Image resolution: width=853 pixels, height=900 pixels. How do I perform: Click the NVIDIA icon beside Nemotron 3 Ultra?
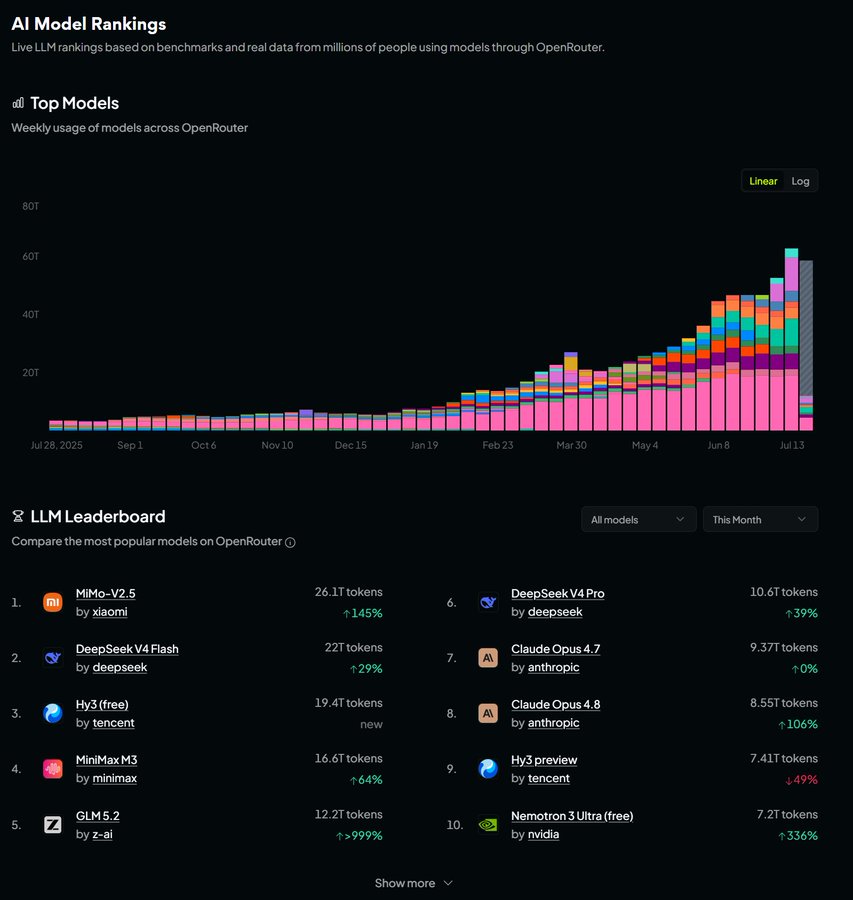pos(488,825)
